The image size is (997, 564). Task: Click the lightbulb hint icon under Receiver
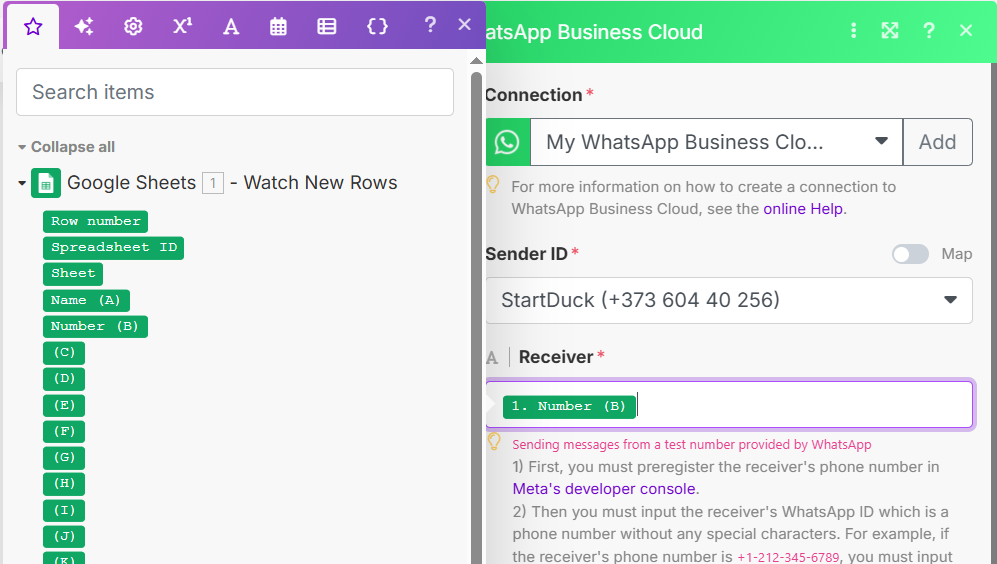(x=494, y=442)
